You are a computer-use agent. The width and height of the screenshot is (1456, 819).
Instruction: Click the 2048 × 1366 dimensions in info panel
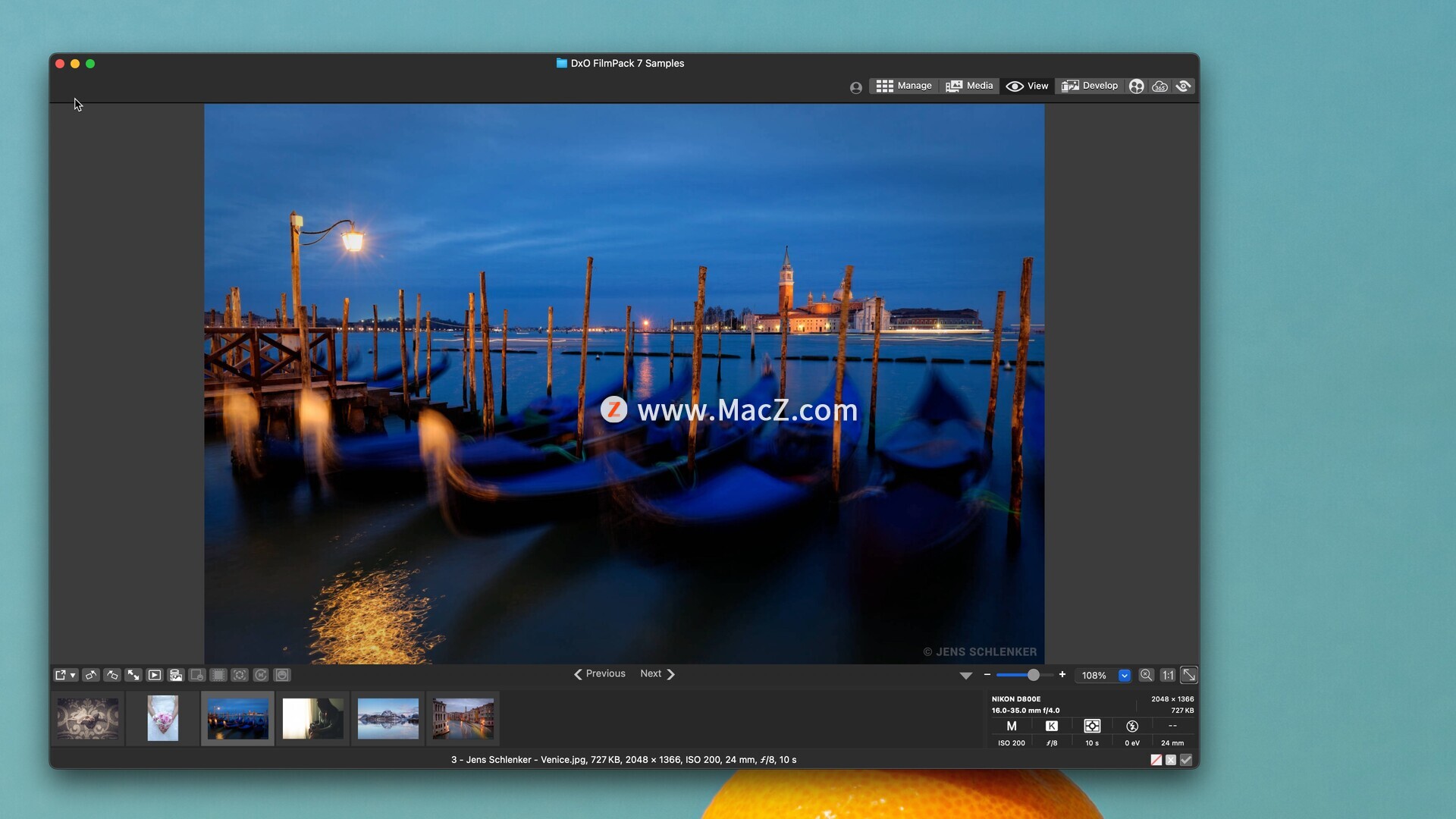coord(1172,699)
